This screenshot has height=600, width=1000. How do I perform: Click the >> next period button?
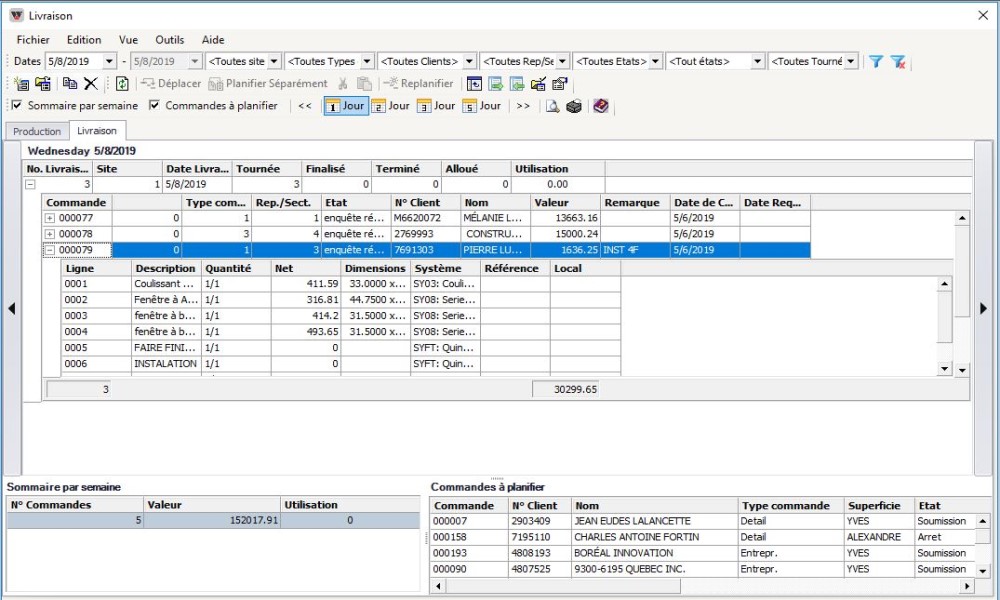tap(523, 106)
